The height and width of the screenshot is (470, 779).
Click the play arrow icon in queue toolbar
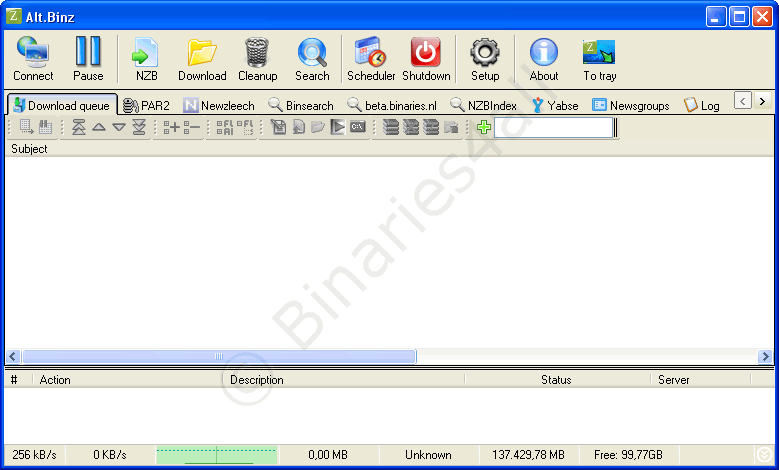(338, 127)
